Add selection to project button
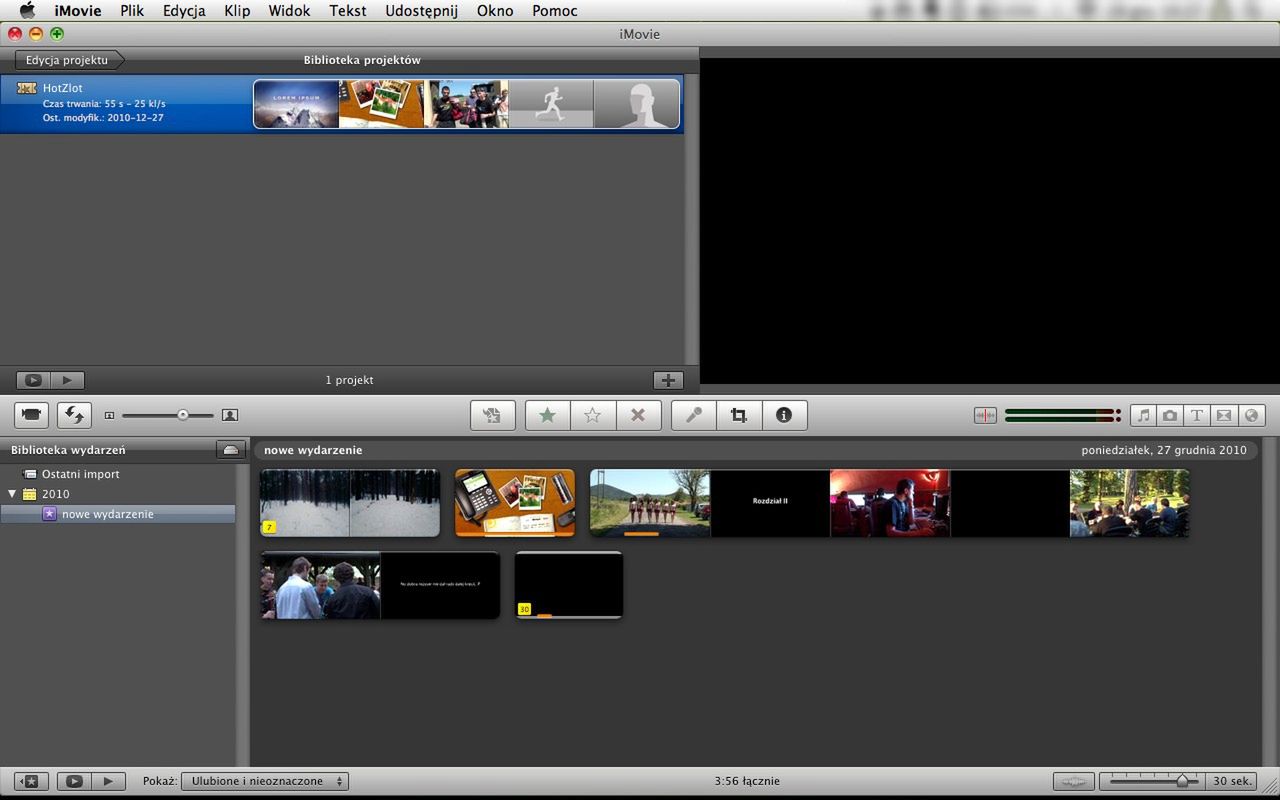The height and width of the screenshot is (800, 1280). [492, 415]
